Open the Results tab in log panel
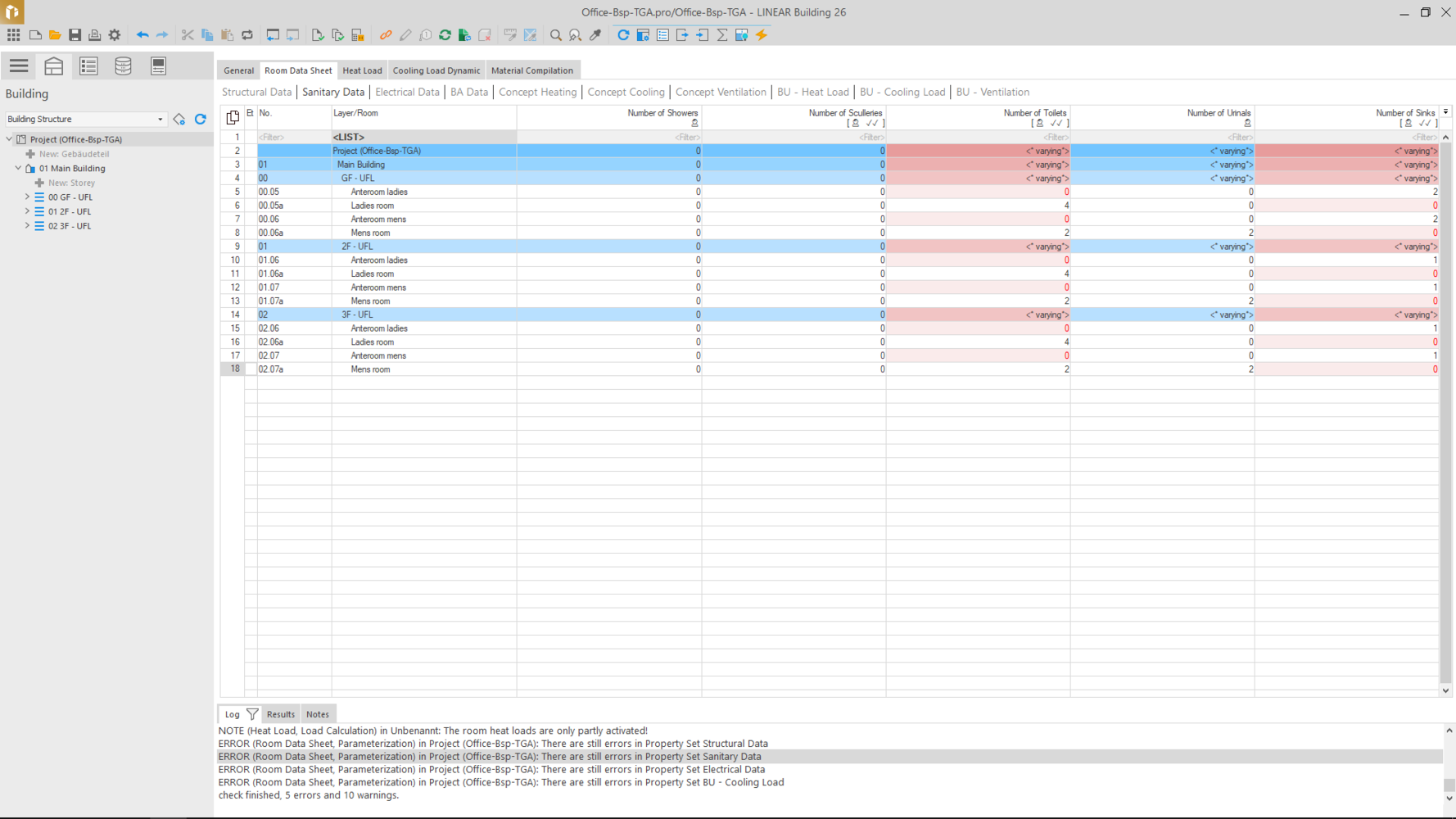Viewport: 1456px width, 819px height. pos(280,714)
